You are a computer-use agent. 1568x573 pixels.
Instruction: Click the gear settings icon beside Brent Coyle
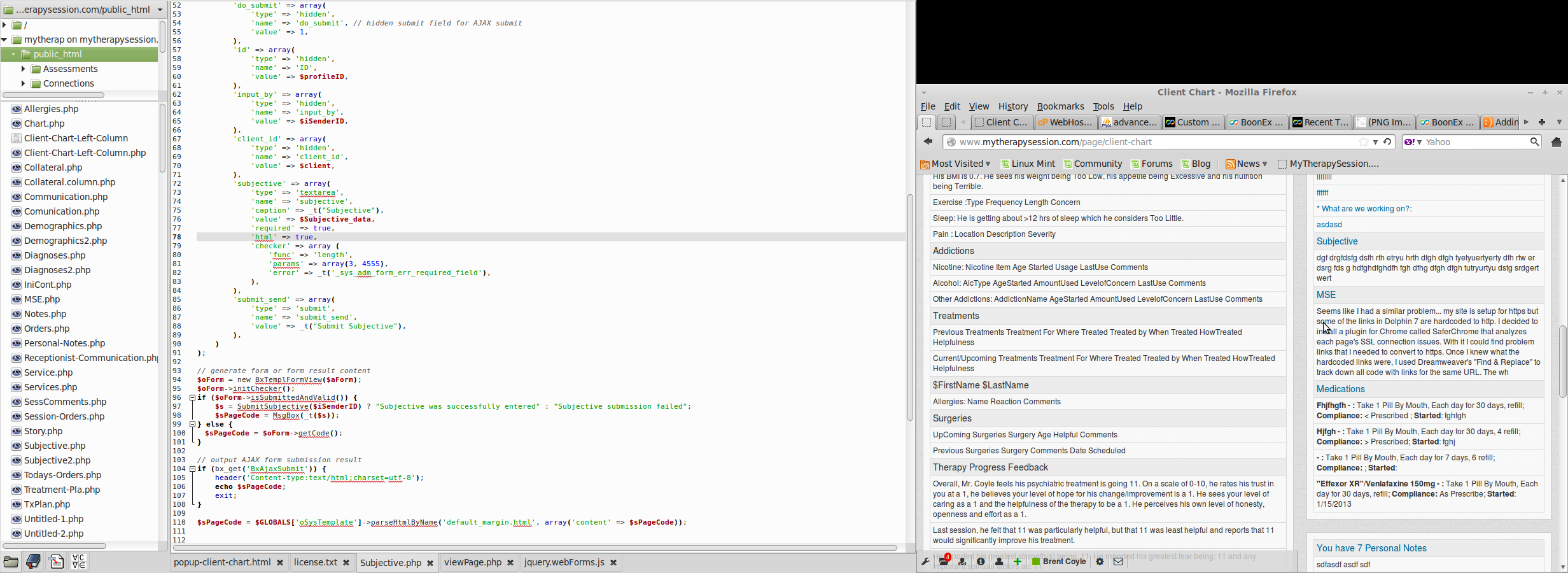[x=1100, y=562]
